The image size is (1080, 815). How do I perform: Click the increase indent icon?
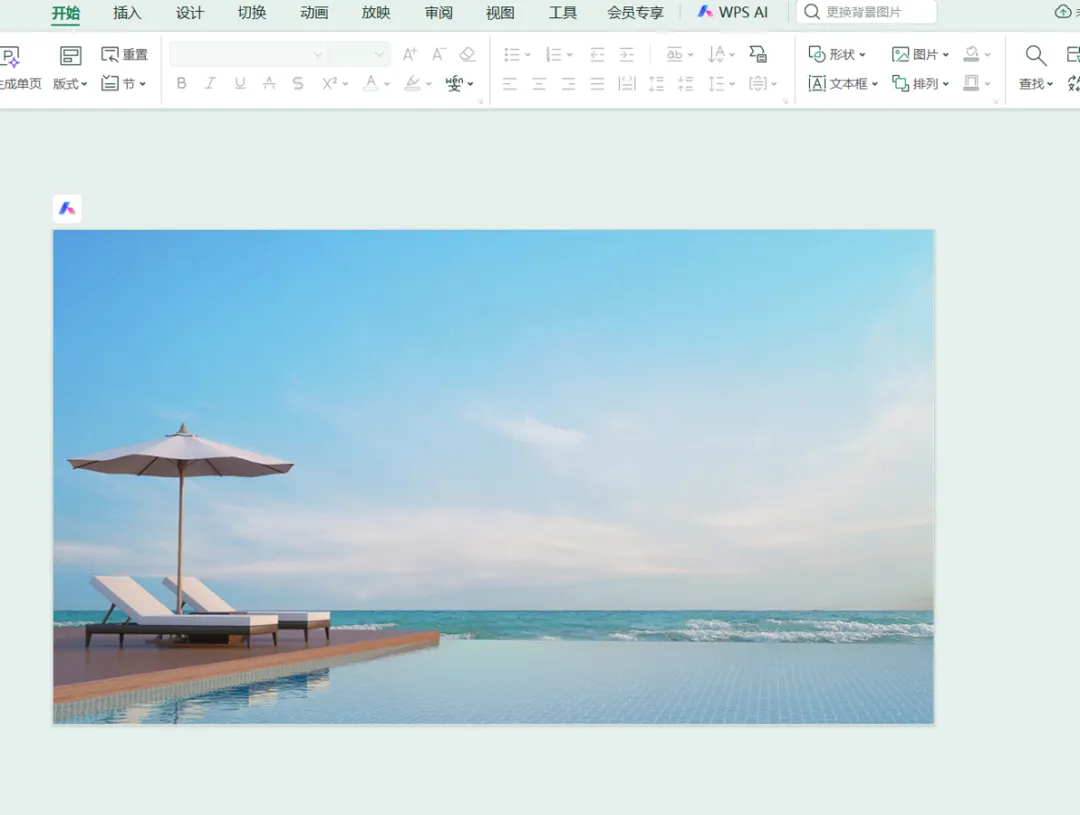coord(627,54)
